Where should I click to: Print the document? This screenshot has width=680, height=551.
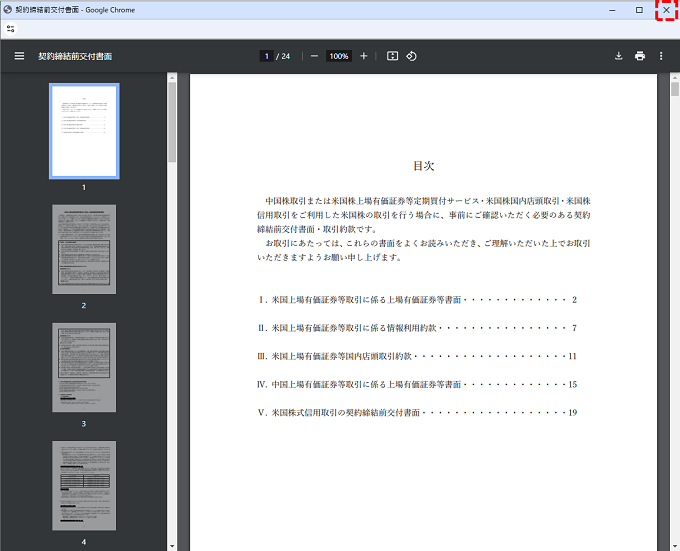click(639, 56)
